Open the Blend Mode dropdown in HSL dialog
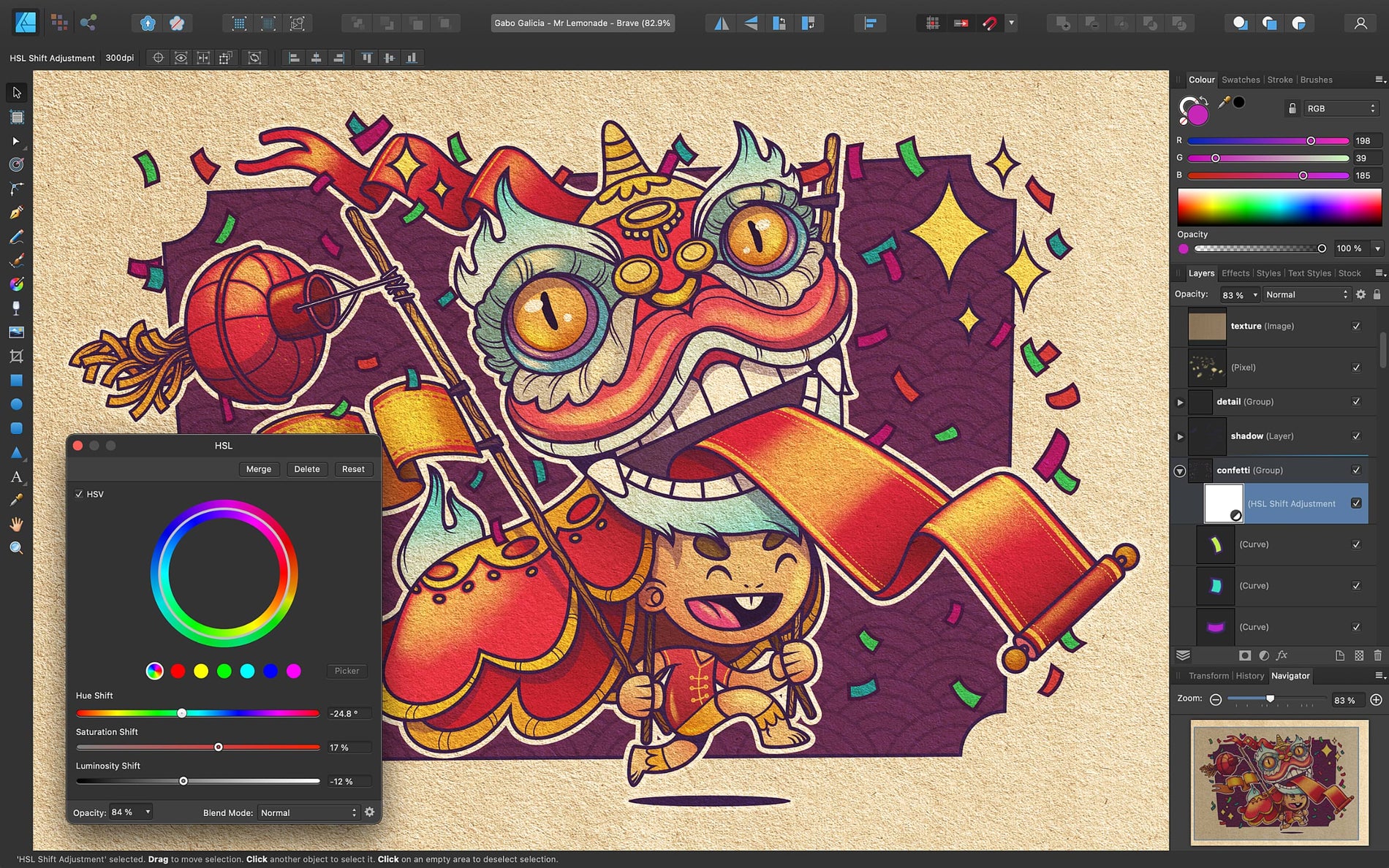This screenshot has width=1389, height=868. 307,812
